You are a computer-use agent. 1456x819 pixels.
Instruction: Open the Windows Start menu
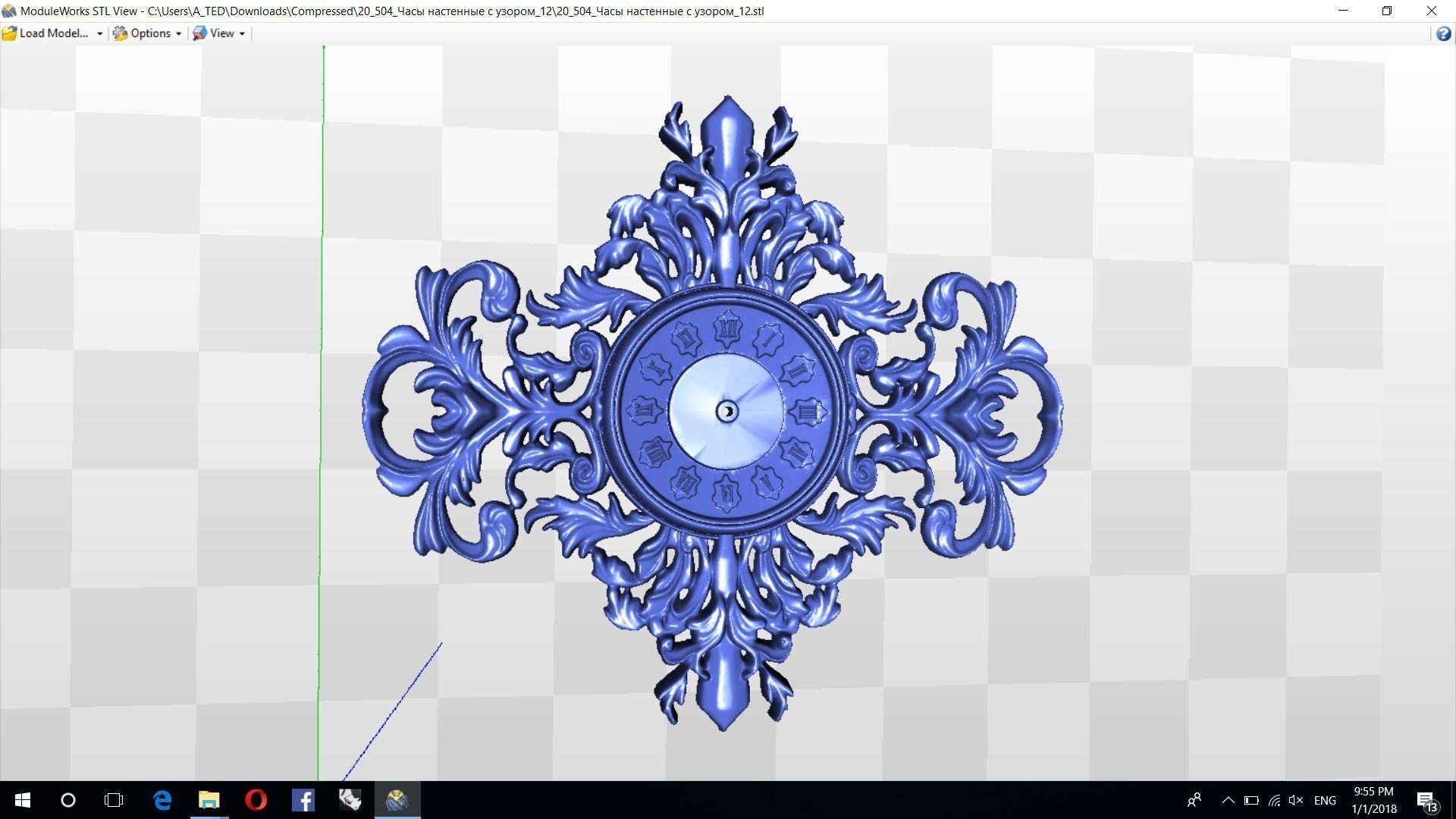click(x=23, y=800)
